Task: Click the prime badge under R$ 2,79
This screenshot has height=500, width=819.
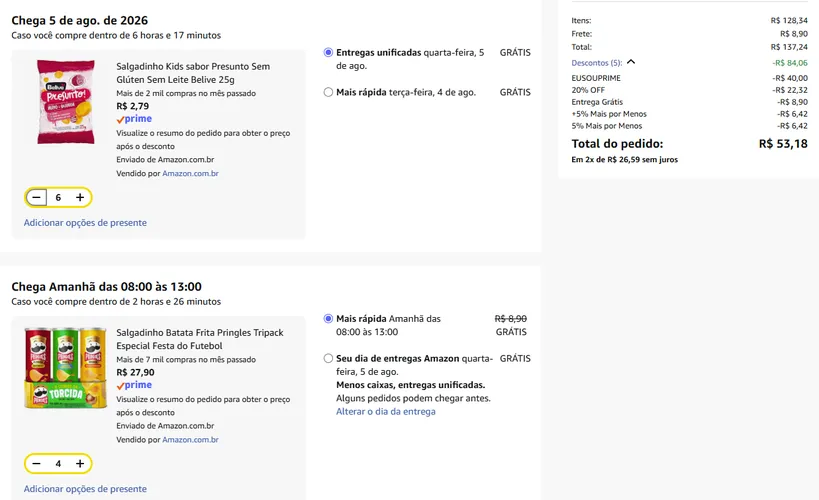Action: coord(134,119)
